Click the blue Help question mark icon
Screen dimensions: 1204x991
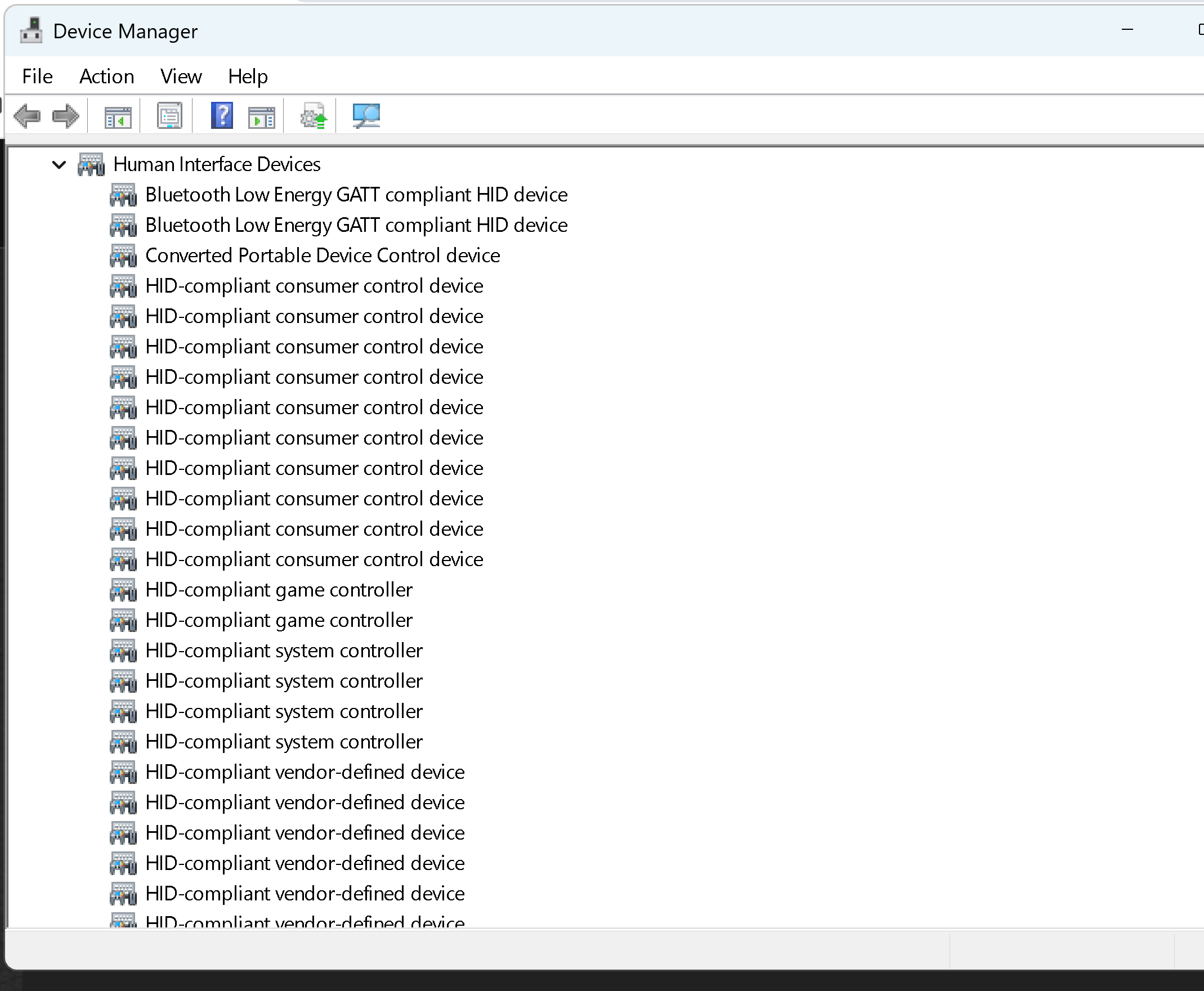click(222, 116)
